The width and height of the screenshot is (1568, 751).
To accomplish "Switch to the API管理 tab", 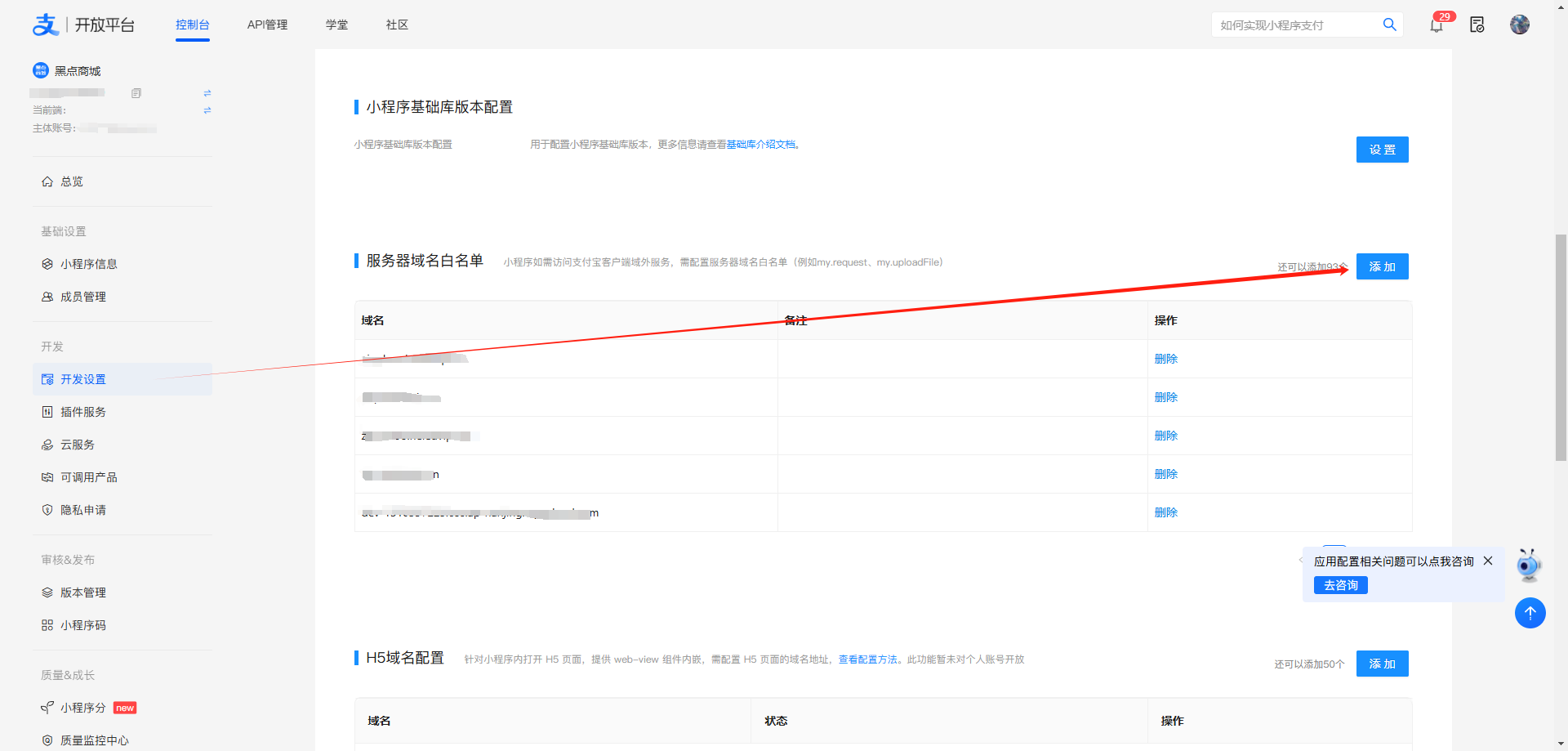I will (x=267, y=25).
